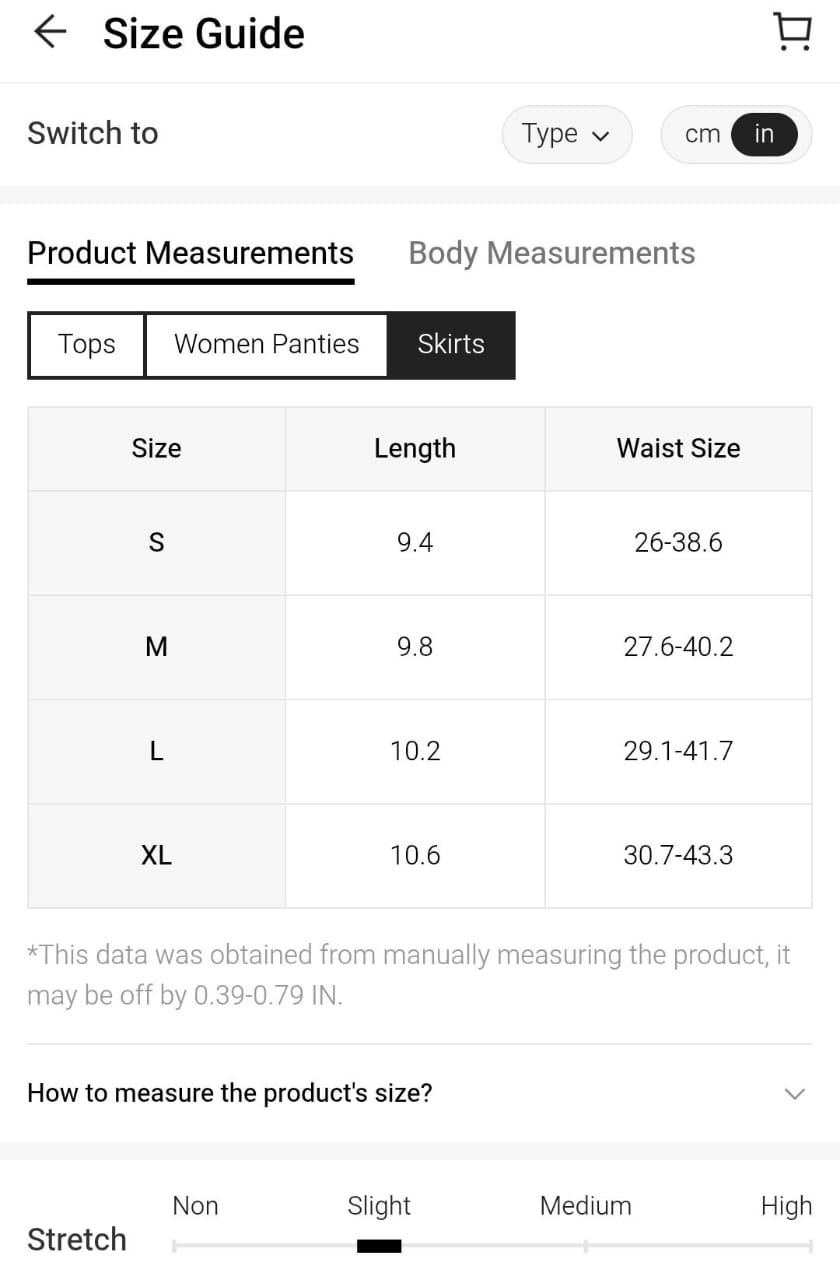This screenshot has height=1280, width=840.
Task: Click the Size column header
Action: click(156, 449)
